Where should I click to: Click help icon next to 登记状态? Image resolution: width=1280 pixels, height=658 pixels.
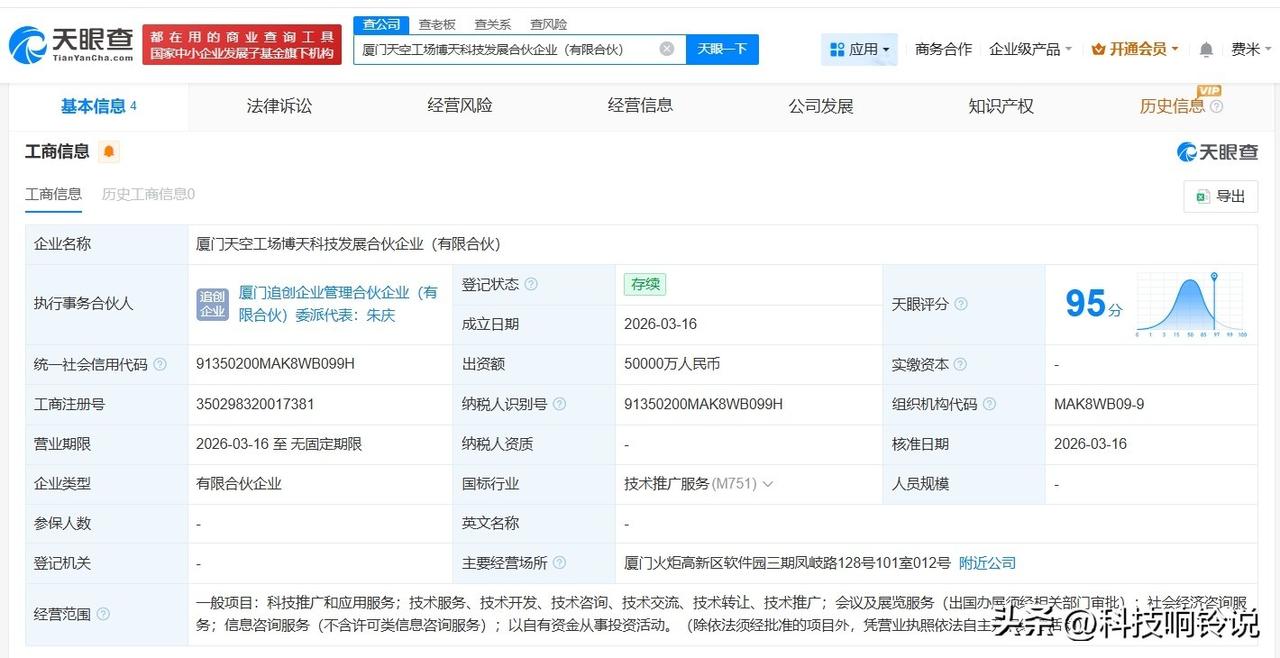(531, 284)
